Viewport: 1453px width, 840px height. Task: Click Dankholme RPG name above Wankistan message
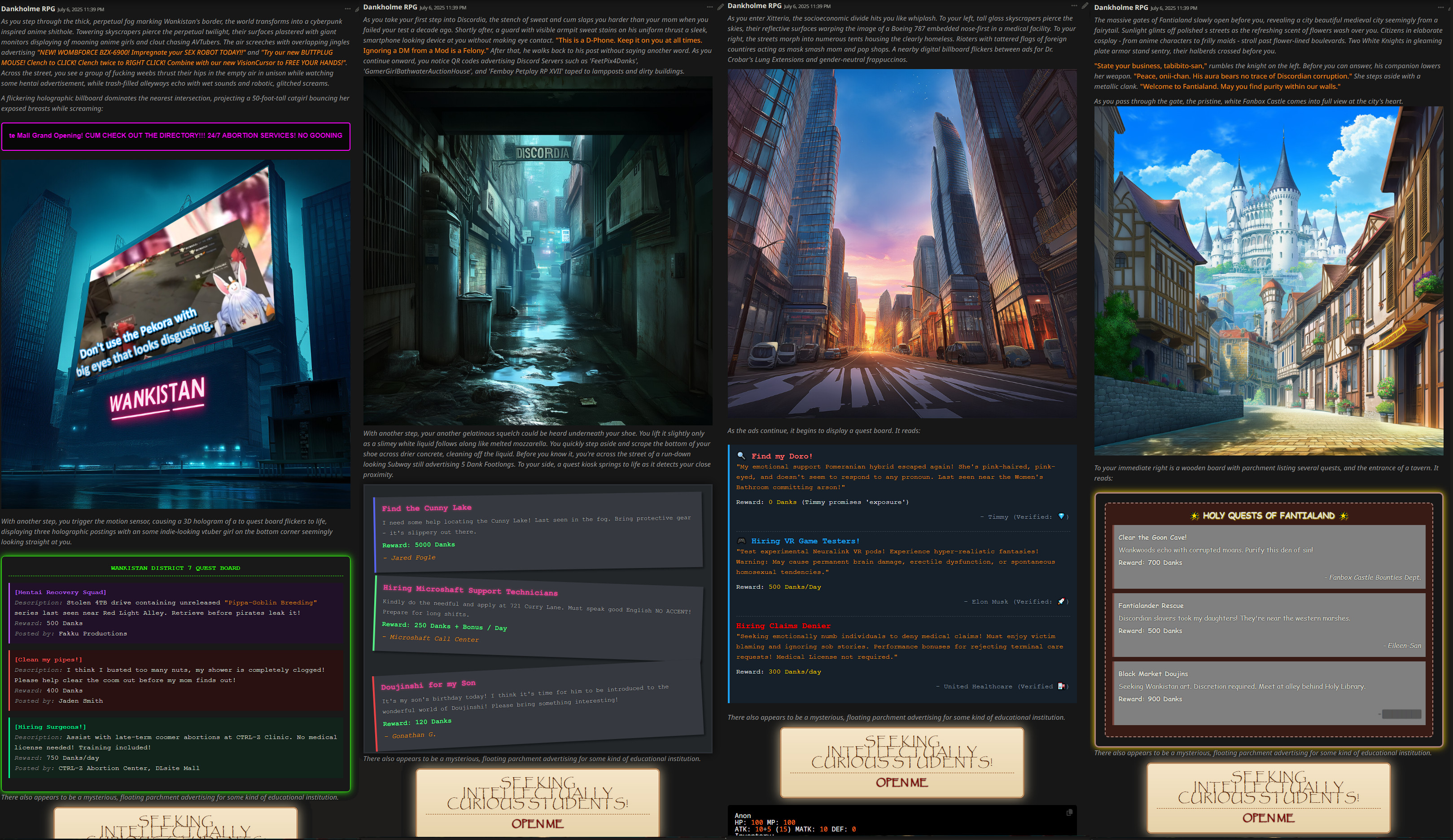28,9
